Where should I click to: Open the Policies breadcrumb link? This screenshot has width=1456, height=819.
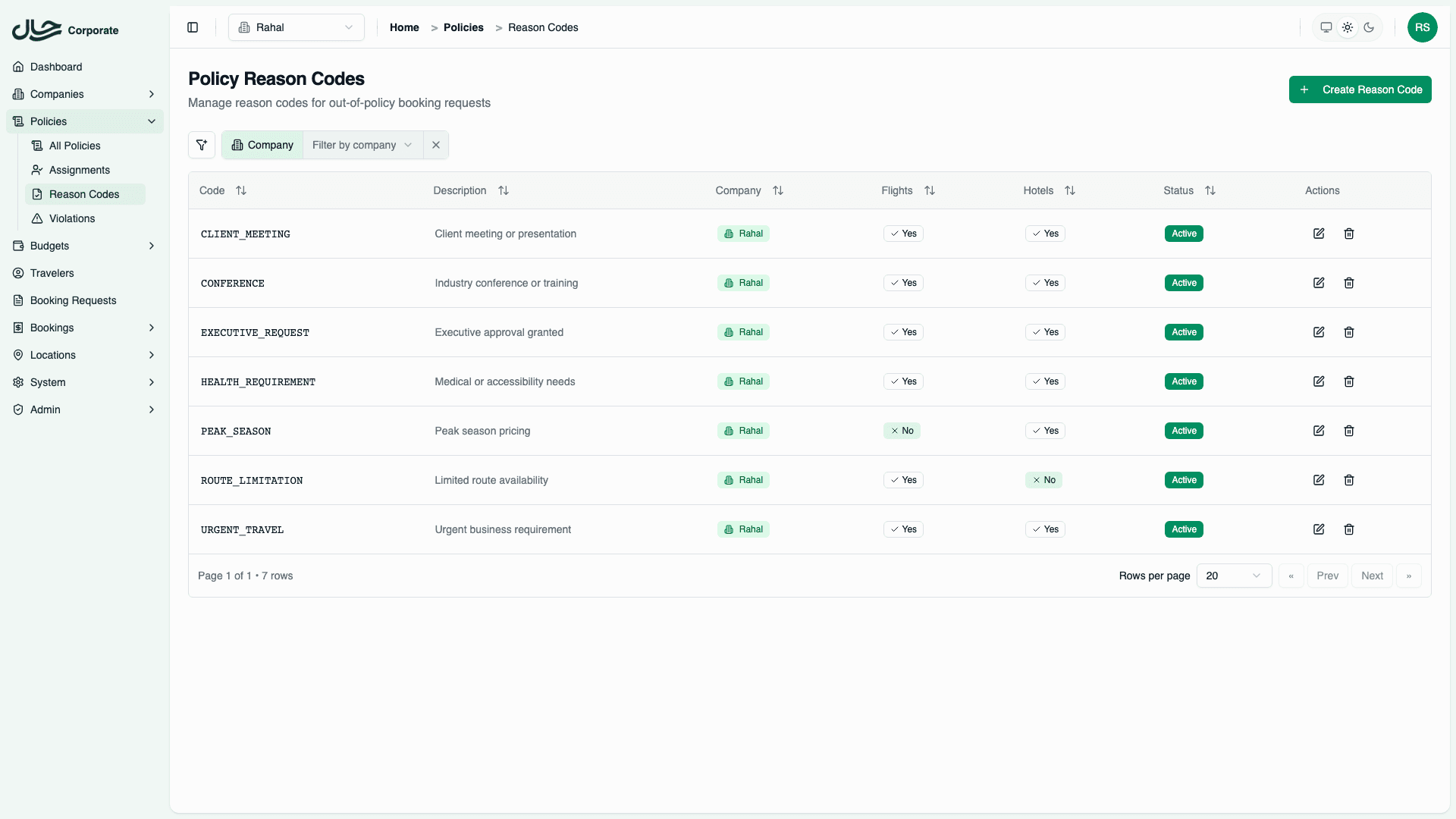463,27
